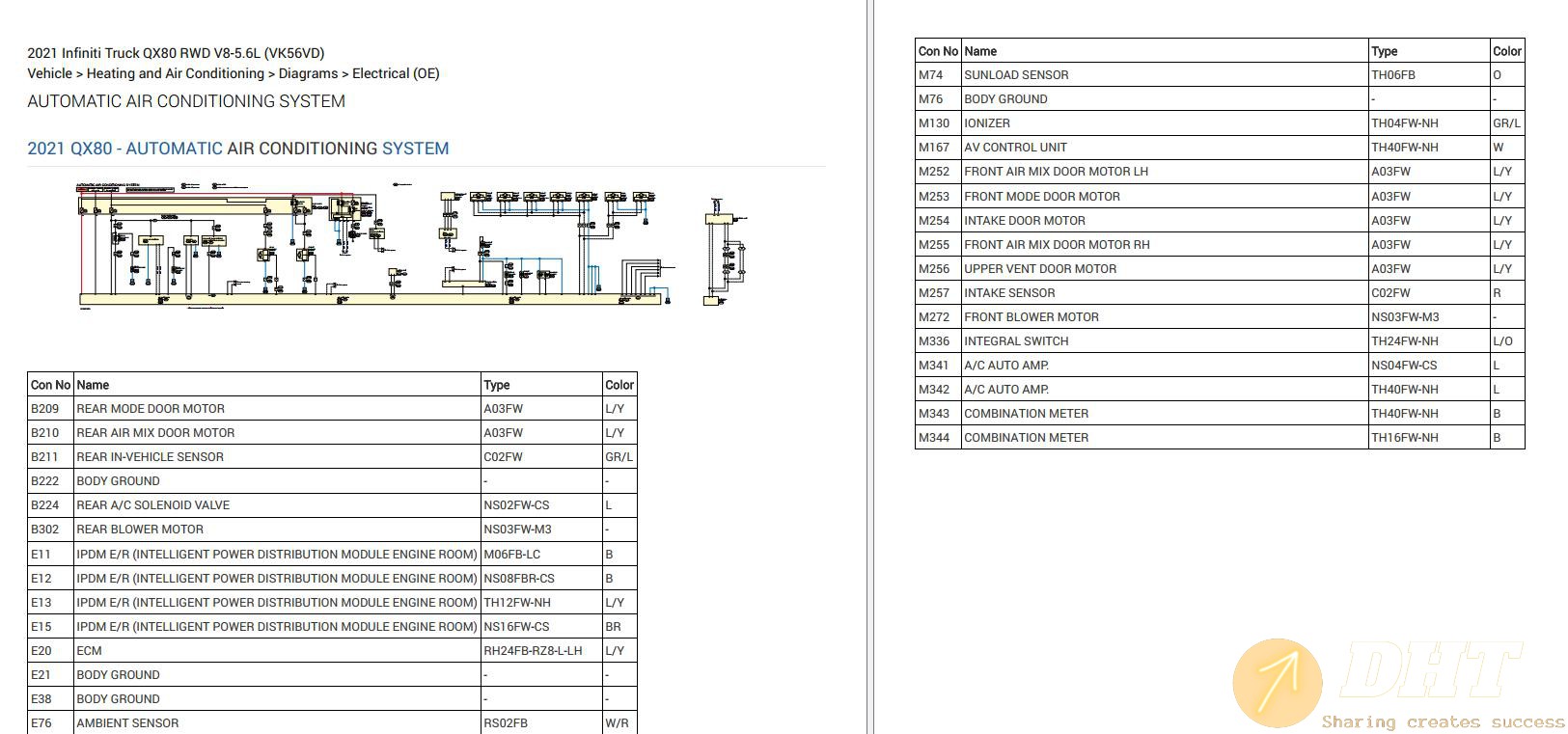This screenshot has height=734, width=1568.
Task: Click connector number 'E21' cell
Action: (51, 674)
